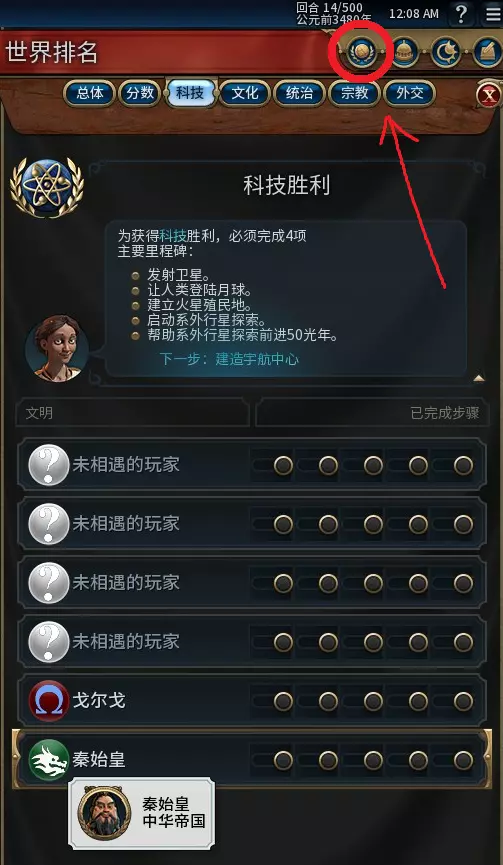Open the world rankings globe icon
The width and height of the screenshot is (503, 865).
coord(361,52)
